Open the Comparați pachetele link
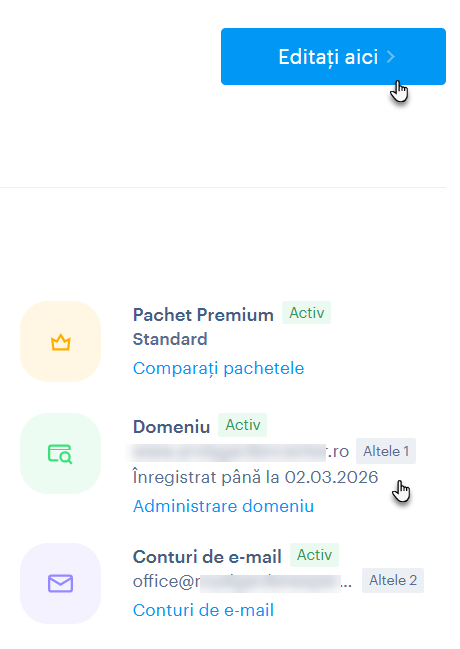The width and height of the screenshot is (460, 649). coord(219,368)
